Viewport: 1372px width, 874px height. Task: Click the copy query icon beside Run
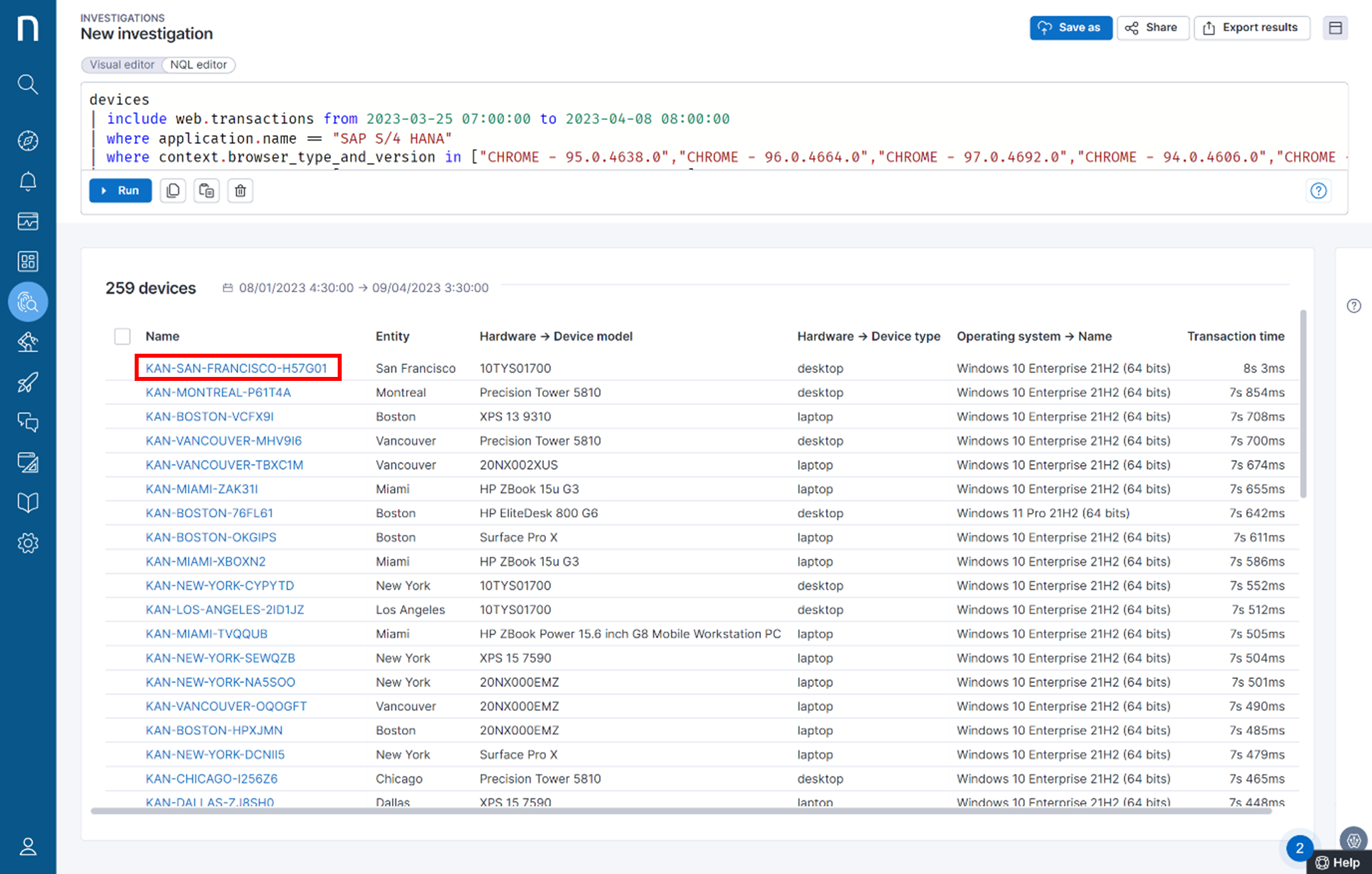coord(173,191)
